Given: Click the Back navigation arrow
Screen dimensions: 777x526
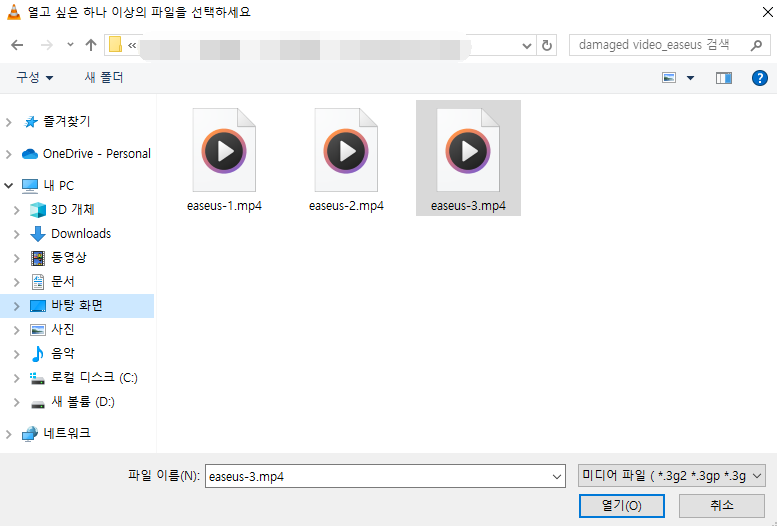Looking at the screenshot, I should pyautogui.click(x=17, y=46).
